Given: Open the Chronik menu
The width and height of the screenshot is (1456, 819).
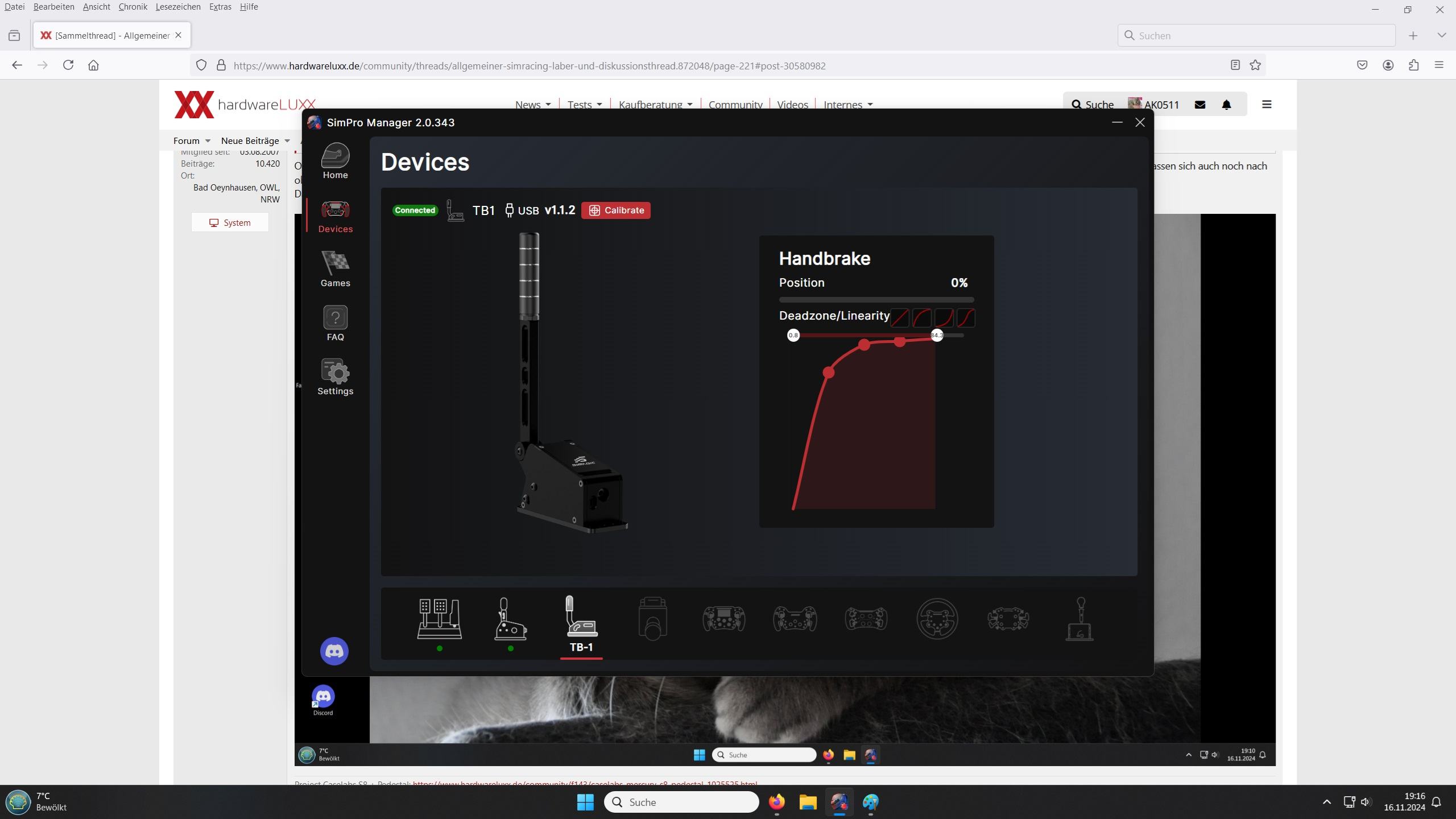Looking at the screenshot, I should (133, 7).
